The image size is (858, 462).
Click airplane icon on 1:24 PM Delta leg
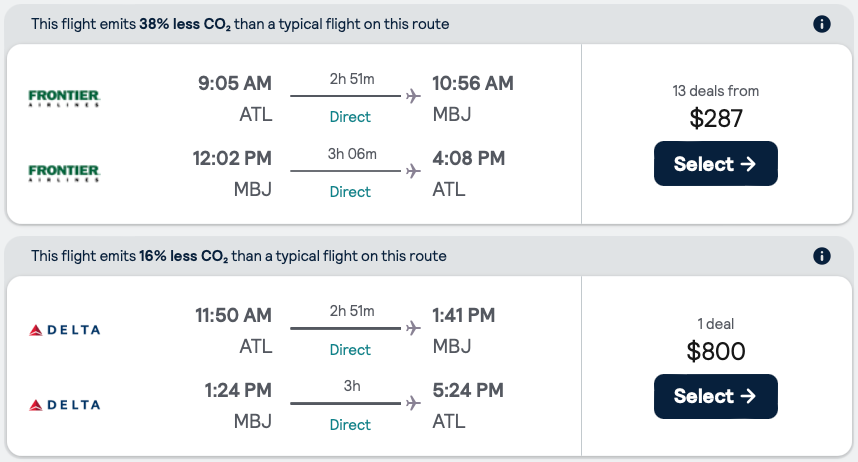coord(412,403)
